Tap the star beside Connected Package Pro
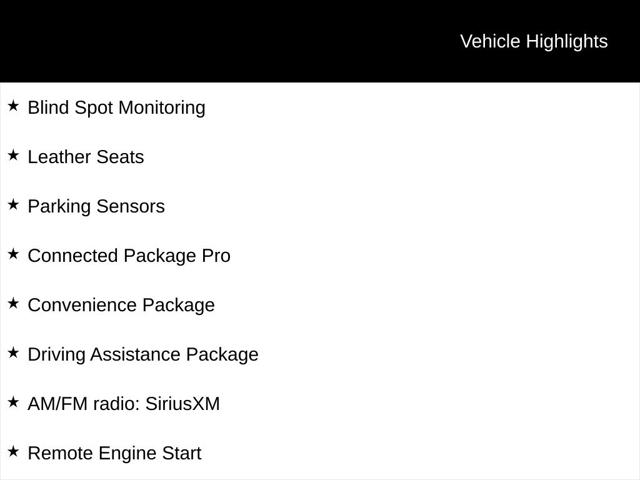This screenshot has height=480, width=640. [x=13, y=254]
